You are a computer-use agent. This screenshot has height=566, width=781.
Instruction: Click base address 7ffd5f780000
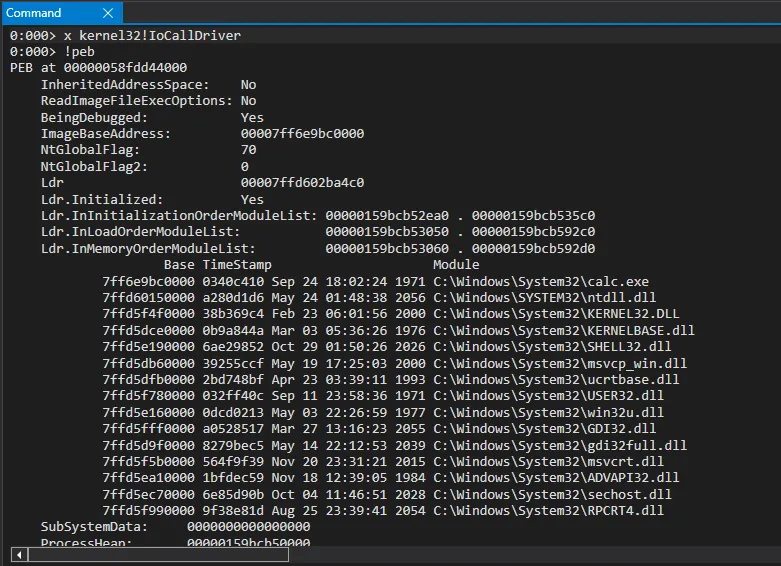(148, 396)
